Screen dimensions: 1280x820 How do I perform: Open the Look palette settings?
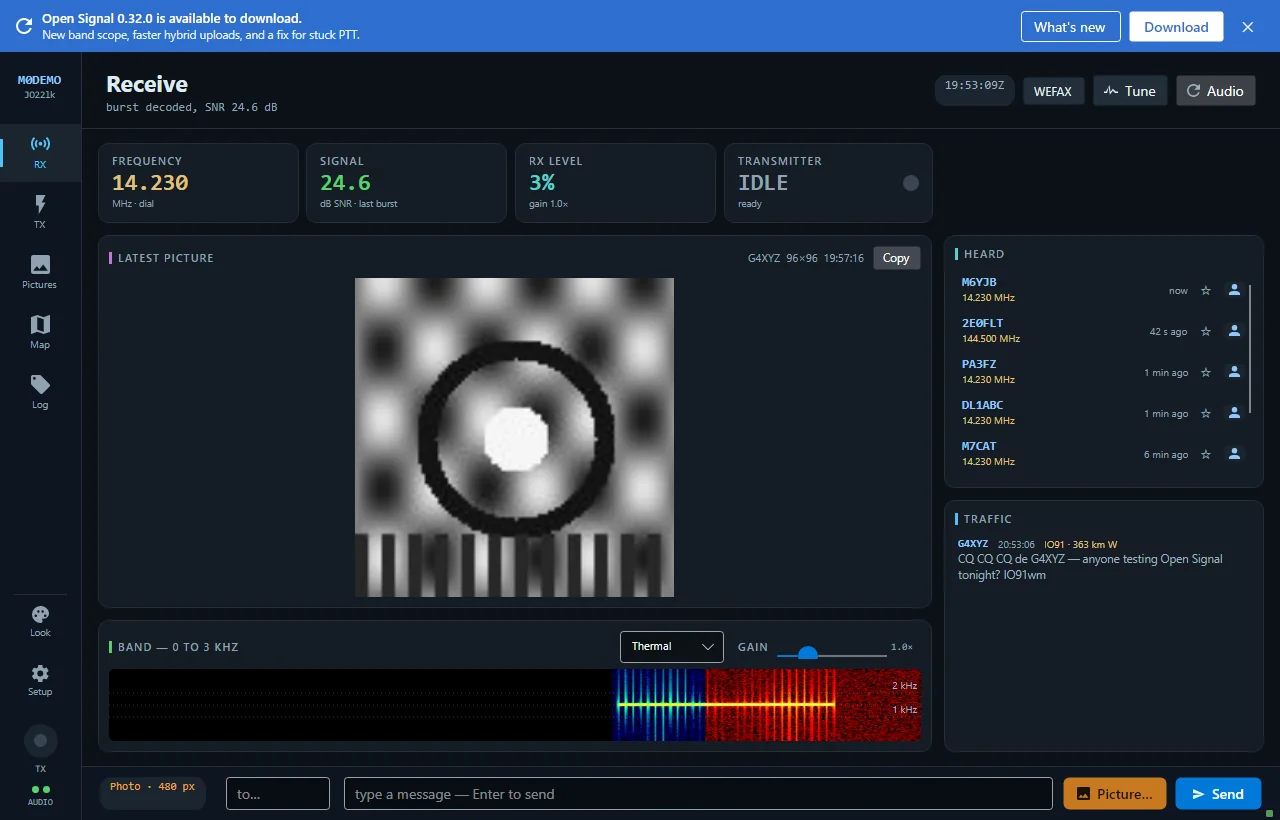click(x=40, y=621)
